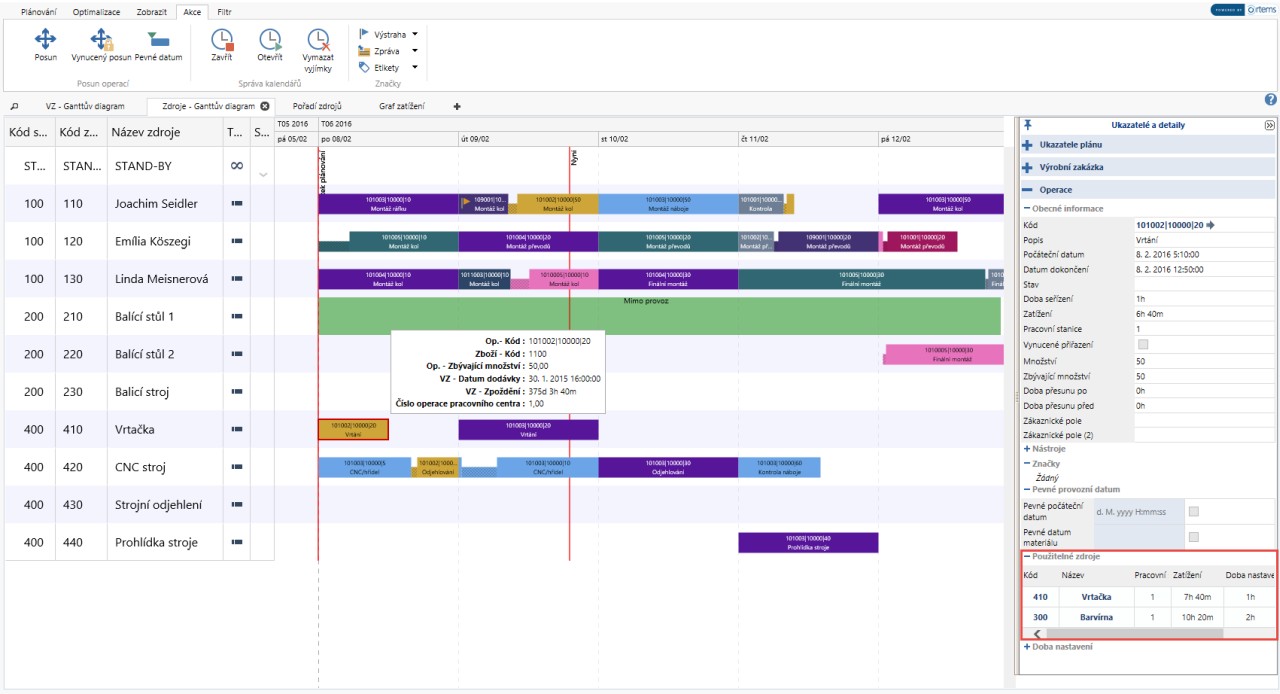Screen dimensions: 1280x694
Task: Select the pink Finální montáž bar on Balící stůl 2
Action: pyautogui.click(x=943, y=354)
